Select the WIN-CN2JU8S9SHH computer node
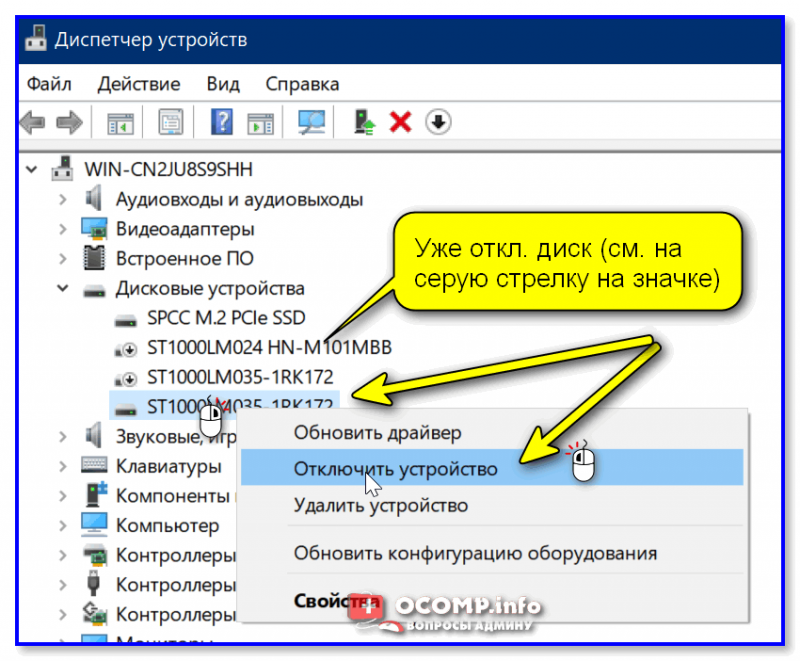800x661 pixels. point(168,169)
